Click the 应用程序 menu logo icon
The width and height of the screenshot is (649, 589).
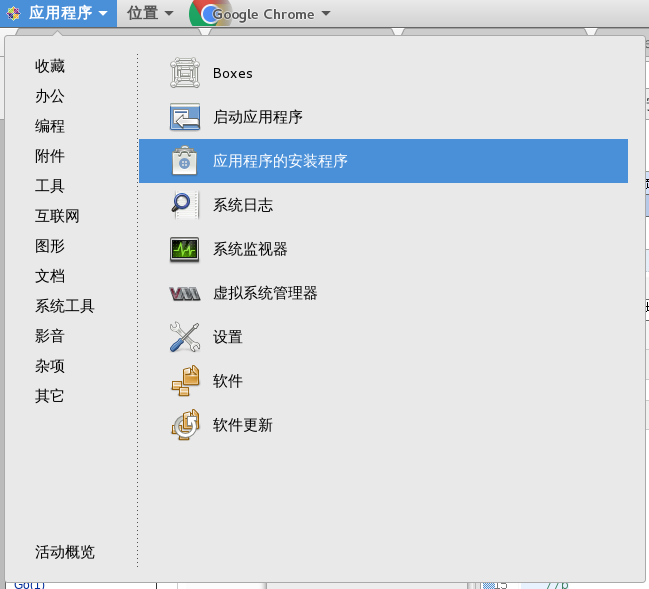point(13,14)
